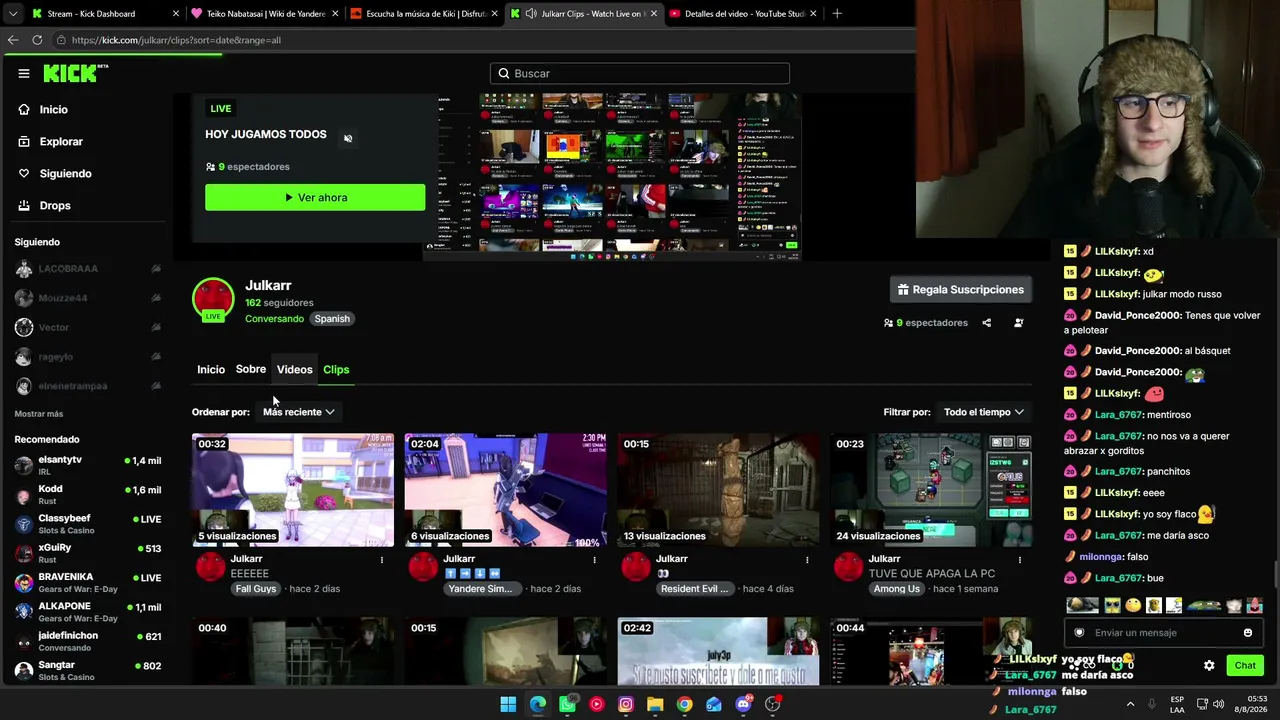Click the Enviar un mensaje chat input
Screen dimensions: 1280x720
pyautogui.click(x=1163, y=632)
